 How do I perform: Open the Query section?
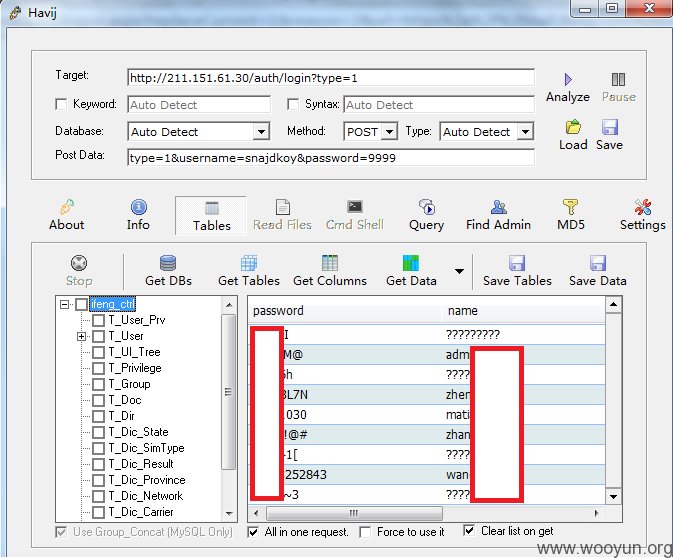coord(426,215)
